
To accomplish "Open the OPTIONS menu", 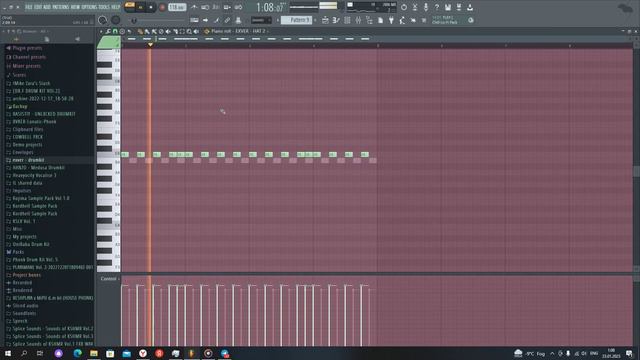I will pos(89,7).
